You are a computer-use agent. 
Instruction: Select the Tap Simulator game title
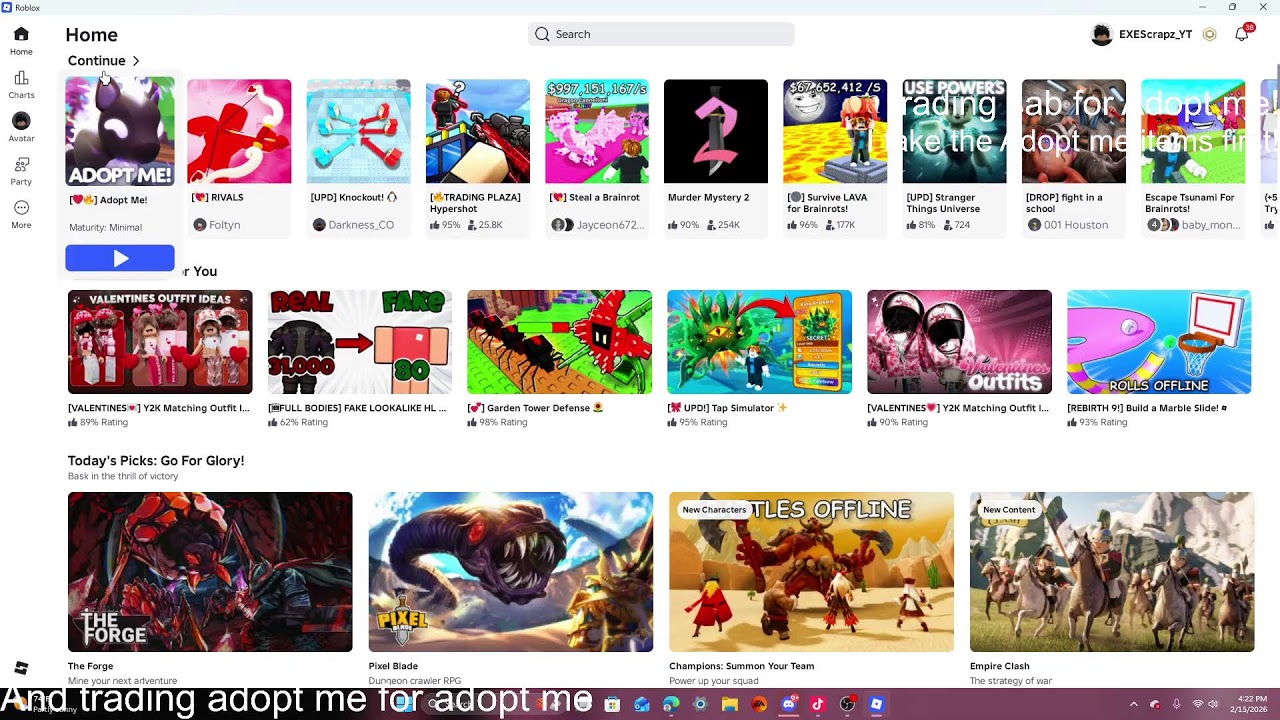point(727,408)
